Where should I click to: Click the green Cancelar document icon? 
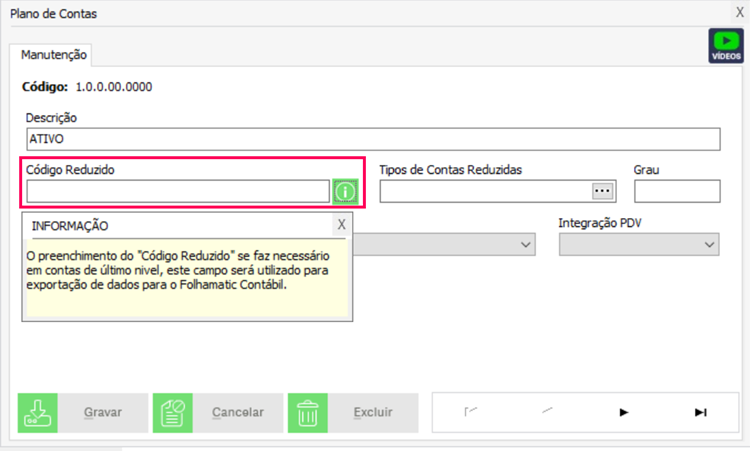click(x=170, y=412)
